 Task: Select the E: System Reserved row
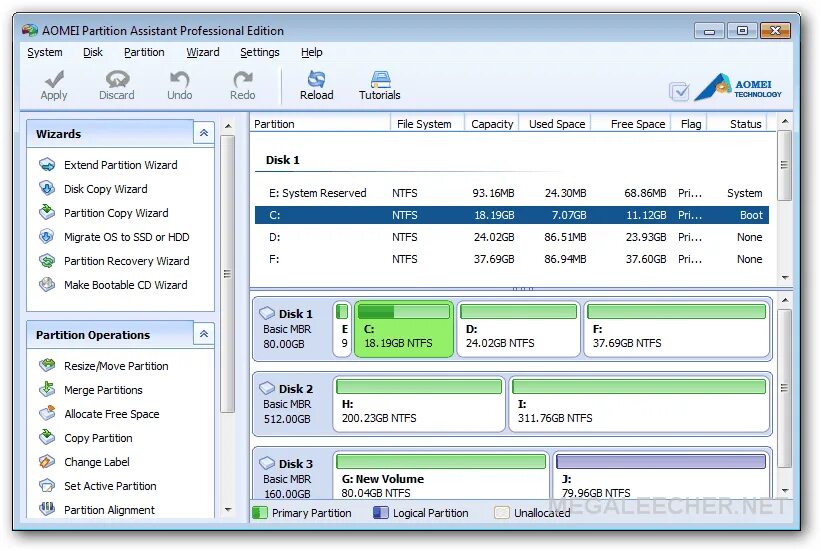[x=512, y=193]
